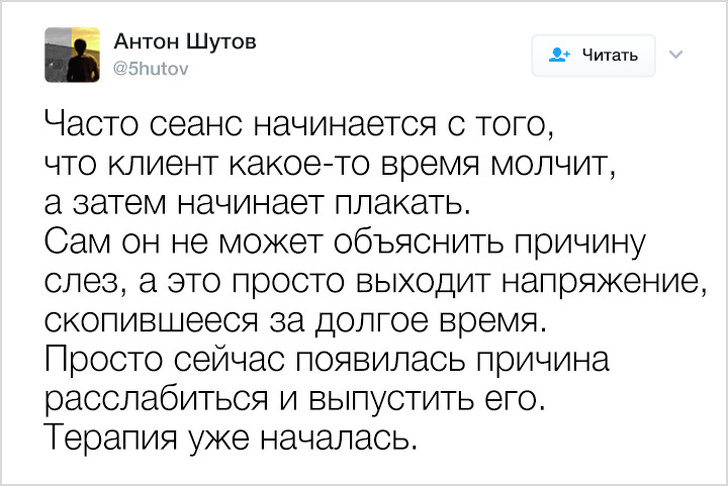
Task: Click the line 'расслабиться и выпустить его'
Action: click(x=297, y=399)
